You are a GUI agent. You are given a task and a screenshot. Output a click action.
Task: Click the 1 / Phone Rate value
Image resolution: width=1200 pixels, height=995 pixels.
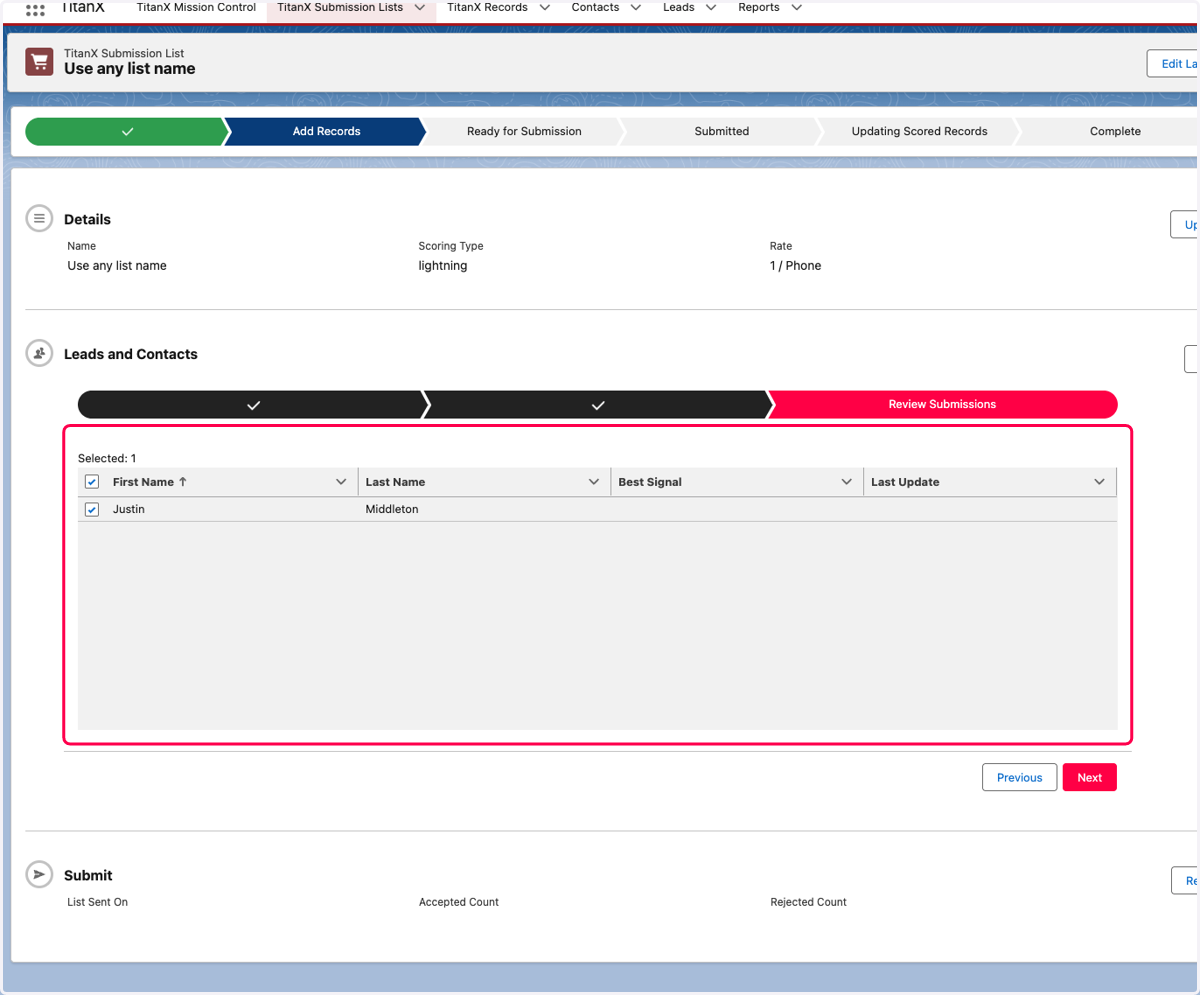pos(795,266)
